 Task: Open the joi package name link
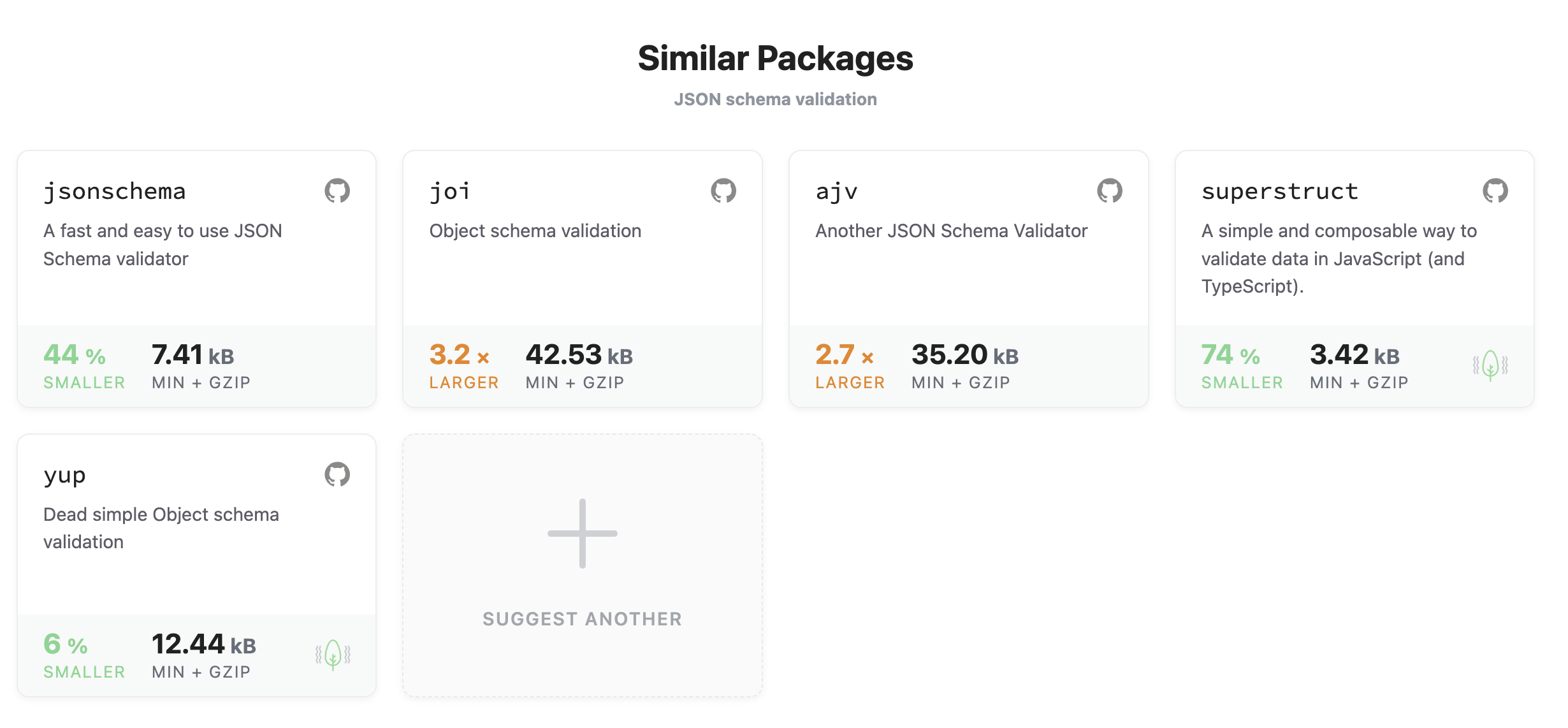[450, 191]
